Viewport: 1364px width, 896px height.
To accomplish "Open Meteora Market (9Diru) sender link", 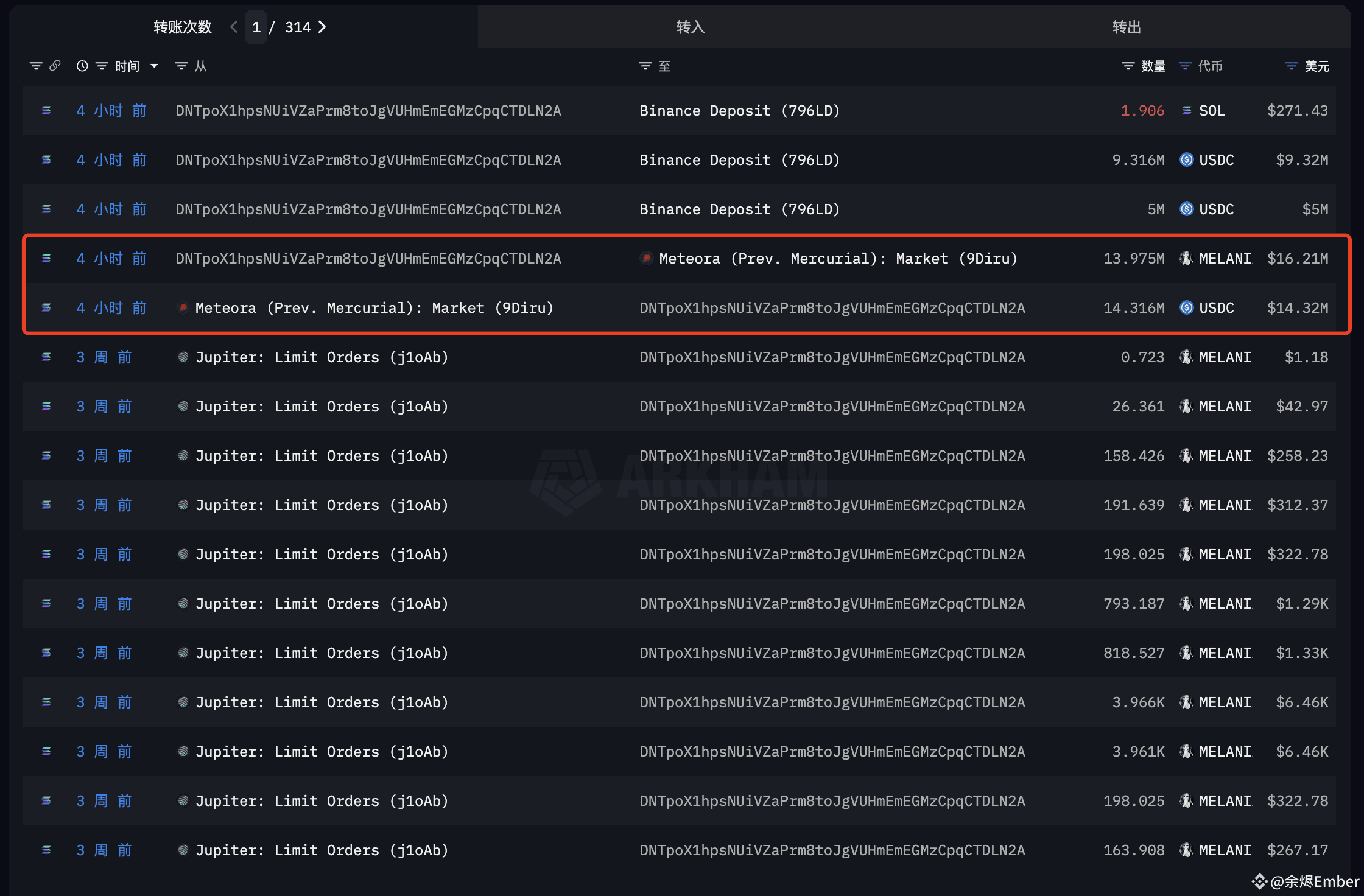I will click(374, 308).
